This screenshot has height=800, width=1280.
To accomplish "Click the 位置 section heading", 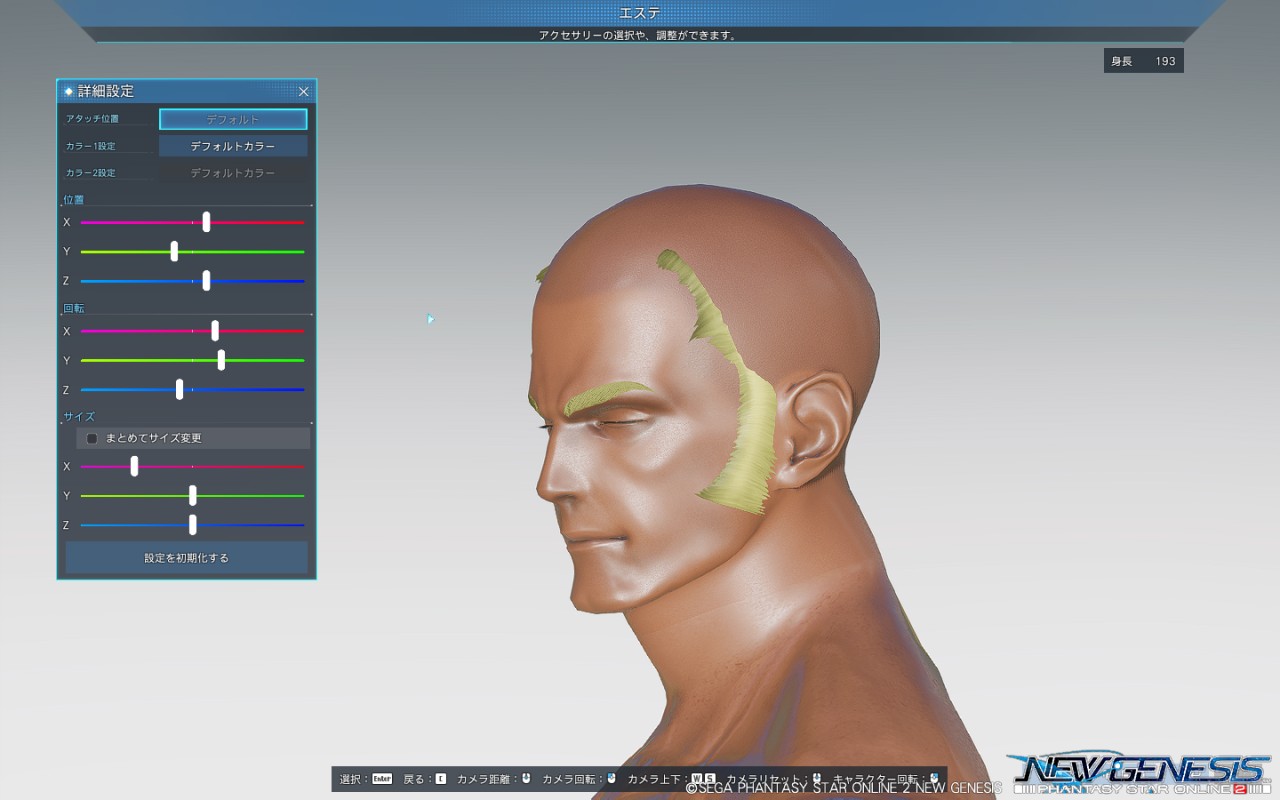I will click(x=74, y=200).
